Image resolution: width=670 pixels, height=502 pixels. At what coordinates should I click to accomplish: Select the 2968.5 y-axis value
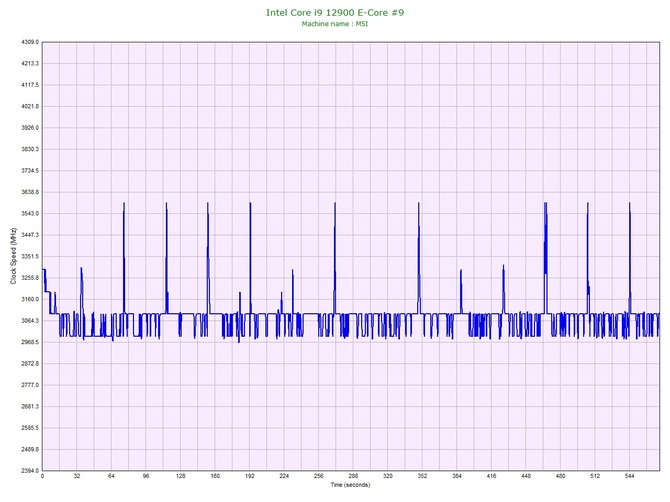(x=30, y=342)
